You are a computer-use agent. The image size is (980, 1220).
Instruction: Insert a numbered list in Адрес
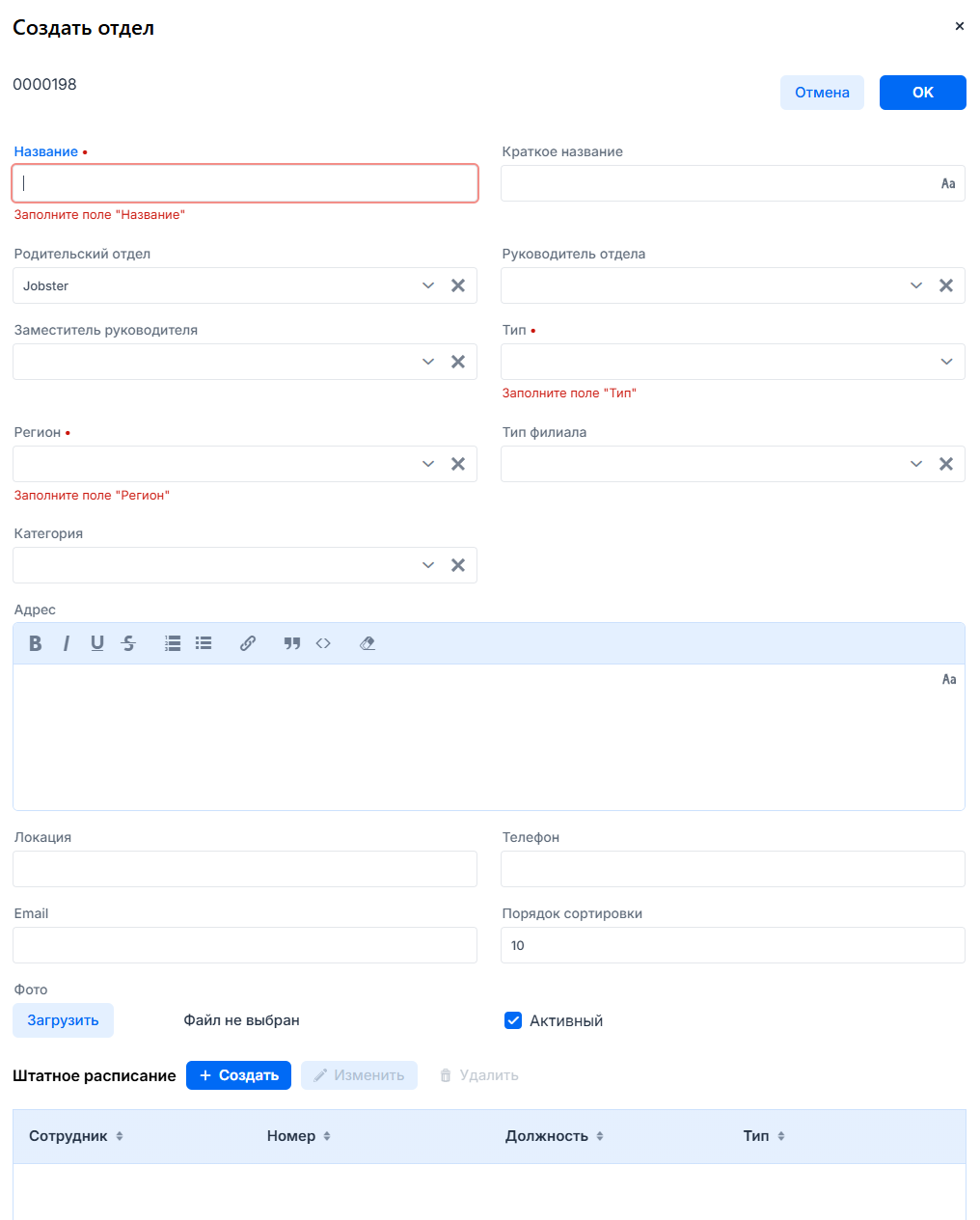coord(173,643)
